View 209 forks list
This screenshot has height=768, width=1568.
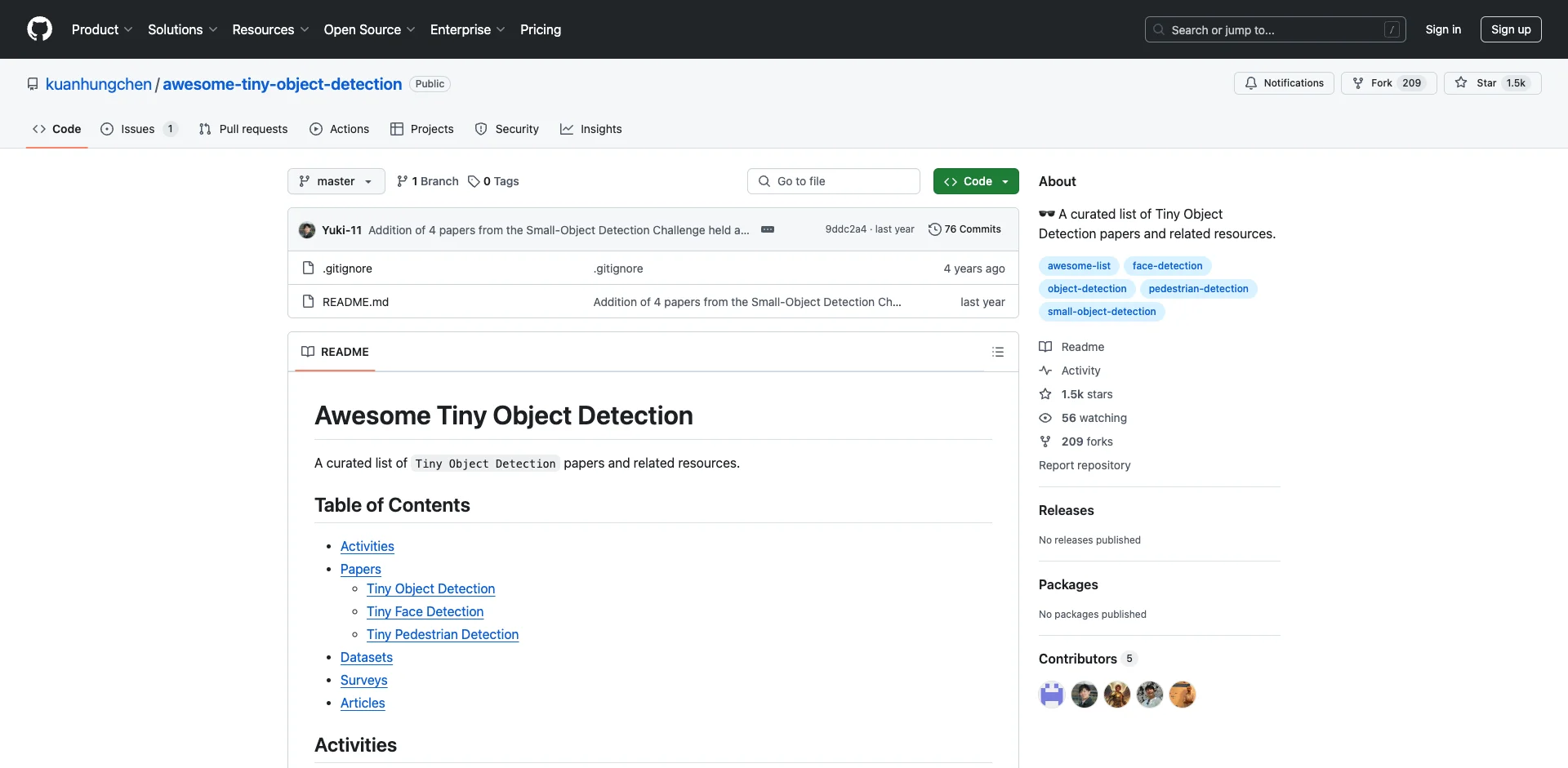coord(1076,442)
